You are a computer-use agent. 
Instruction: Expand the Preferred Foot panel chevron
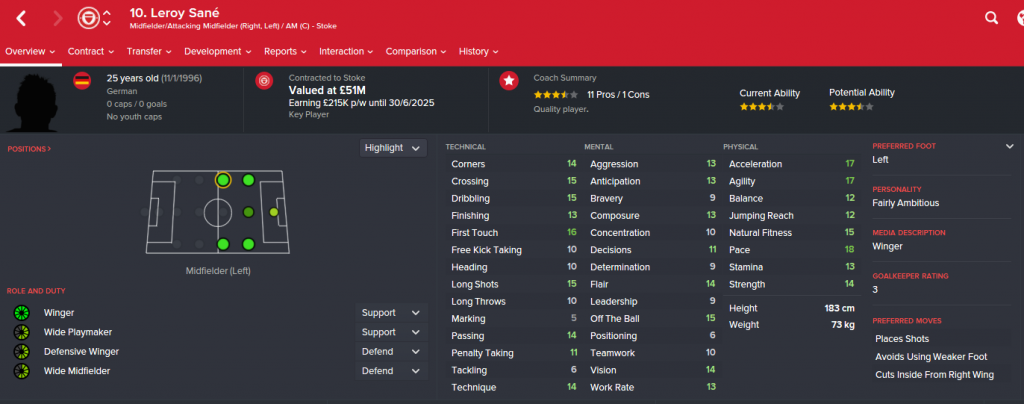click(x=1010, y=147)
